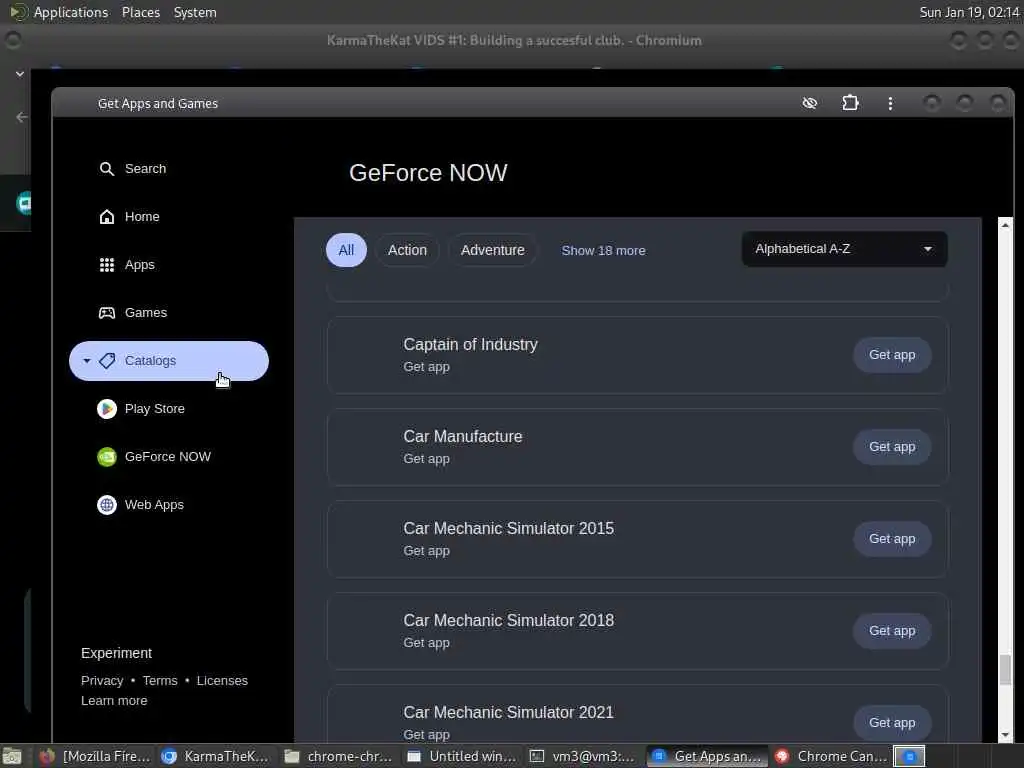Screen dimensions: 1024x768
Task: Open the Licenses link
Action: click(222, 680)
